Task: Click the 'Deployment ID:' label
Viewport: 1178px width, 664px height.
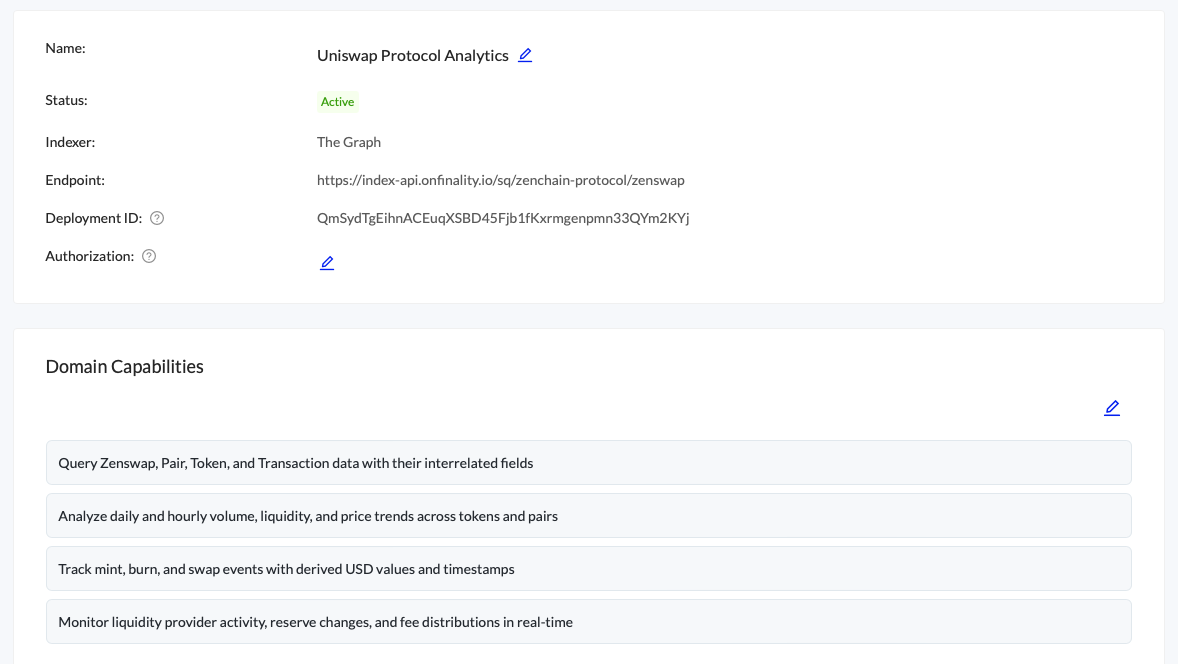Action: (93, 218)
